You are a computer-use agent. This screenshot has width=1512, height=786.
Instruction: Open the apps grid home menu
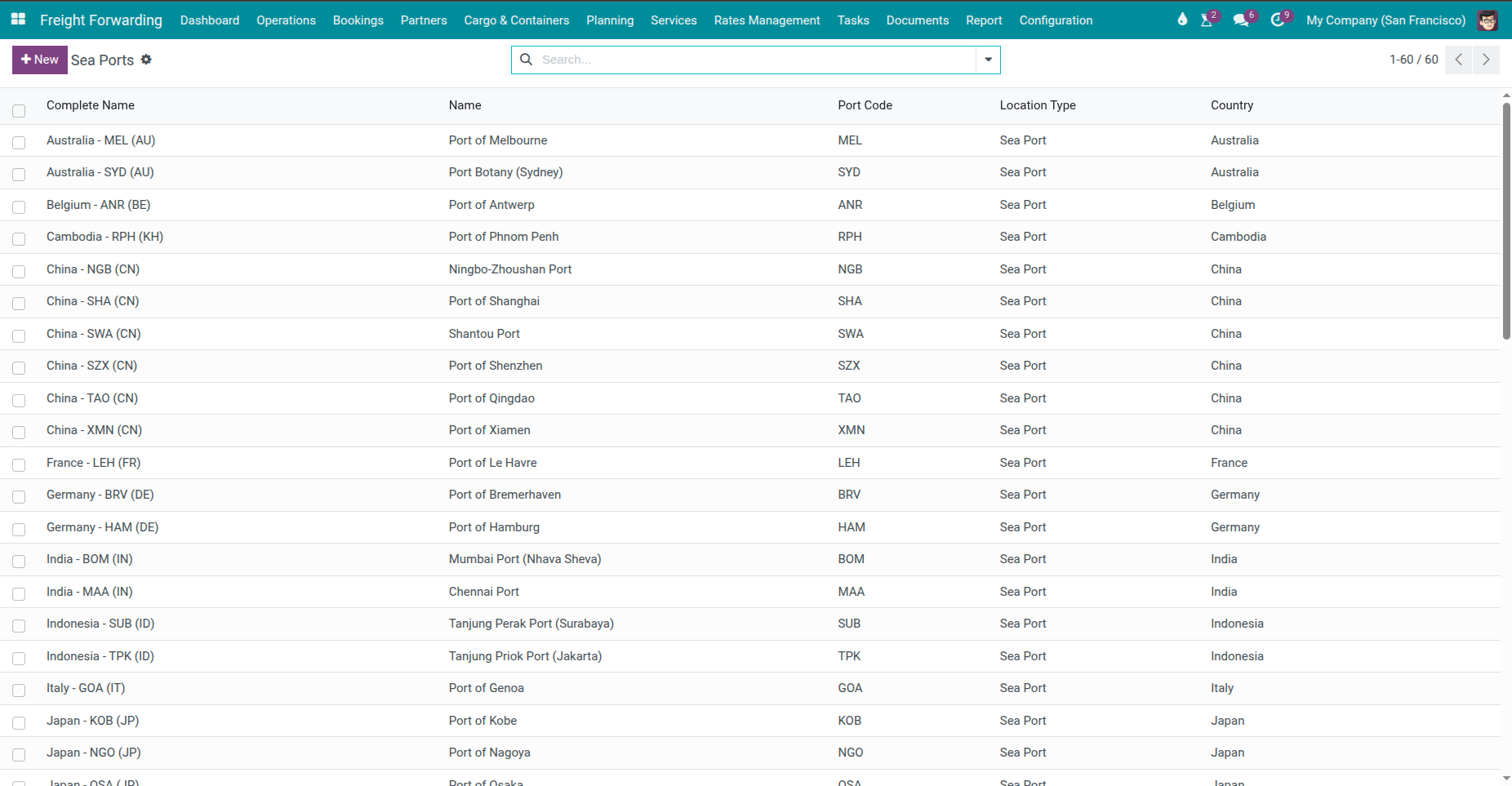(18, 20)
